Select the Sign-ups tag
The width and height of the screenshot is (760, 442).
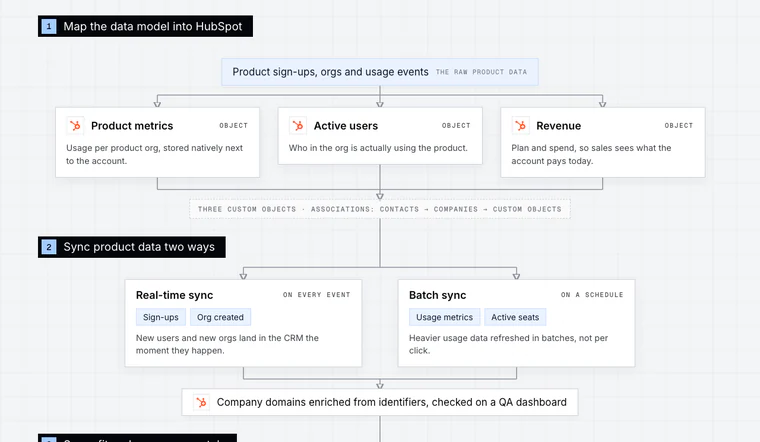161,317
